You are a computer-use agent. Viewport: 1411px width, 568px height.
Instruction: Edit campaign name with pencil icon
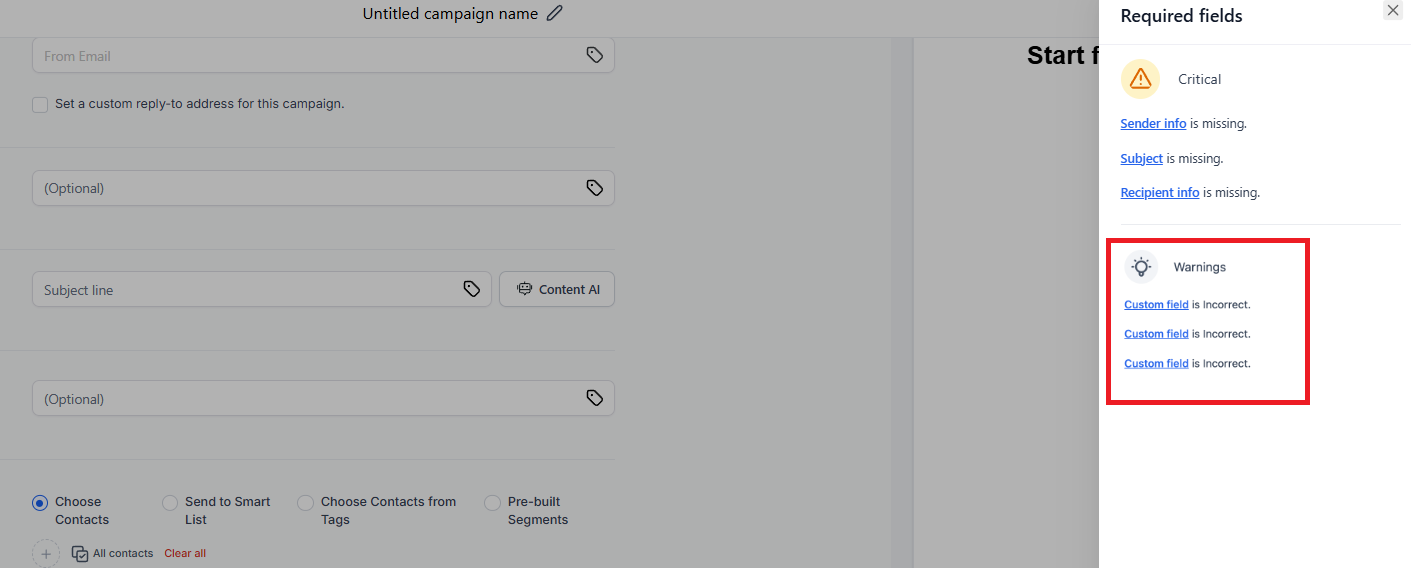pyautogui.click(x=555, y=13)
